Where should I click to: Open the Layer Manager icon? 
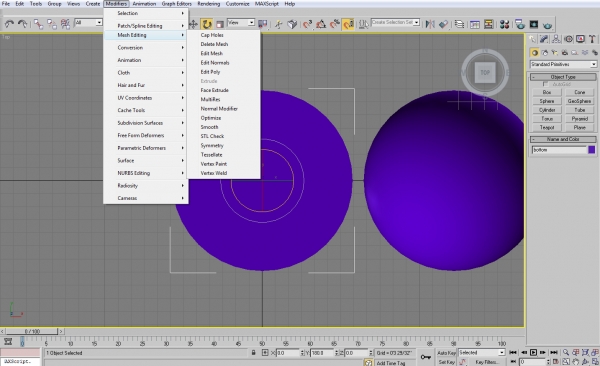[x=459, y=24]
